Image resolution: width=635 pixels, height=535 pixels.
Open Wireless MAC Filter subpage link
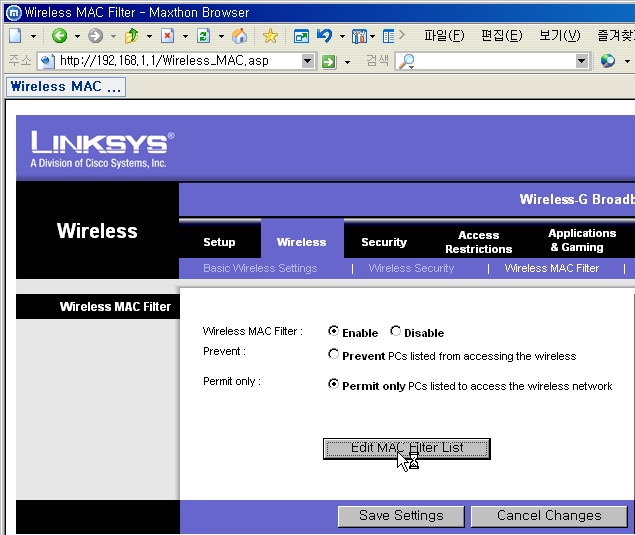pyautogui.click(x=552, y=268)
